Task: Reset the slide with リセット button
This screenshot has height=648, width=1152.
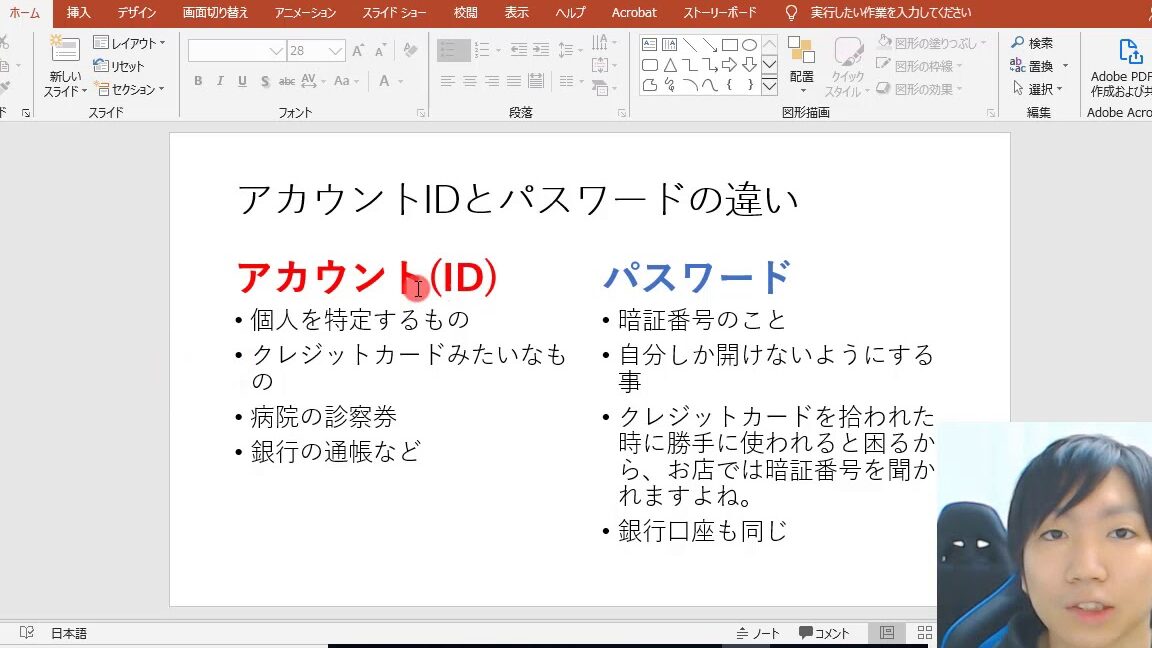Action: tap(119, 66)
